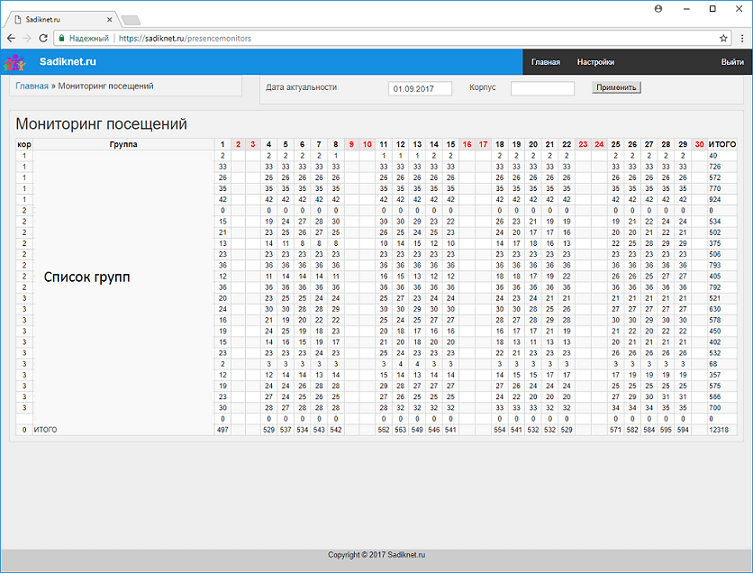Click the Sadiknet.ru logo icon
Viewport: 753px width, 573px height.
pyautogui.click(x=14, y=62)
